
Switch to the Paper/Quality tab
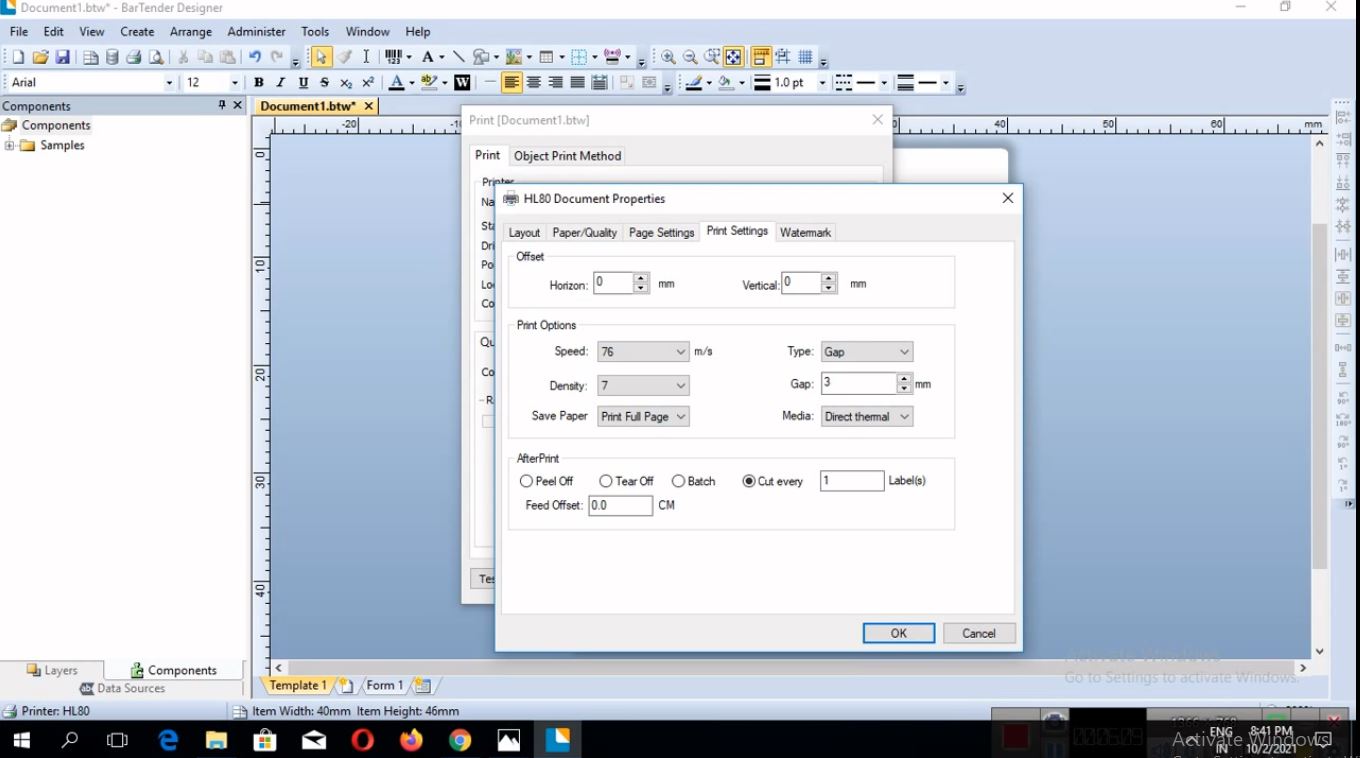(x=584, y=232)
